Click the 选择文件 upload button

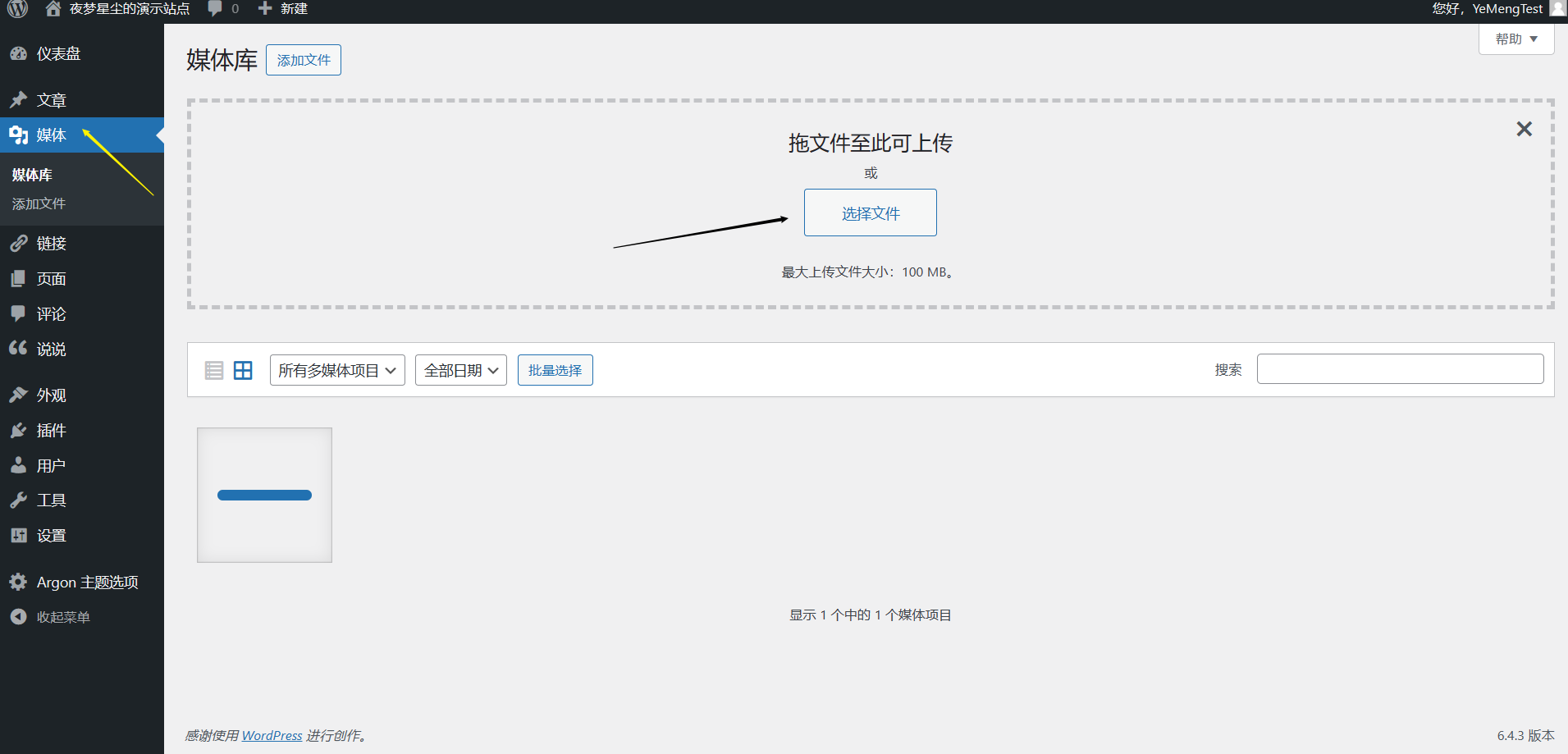870,213
